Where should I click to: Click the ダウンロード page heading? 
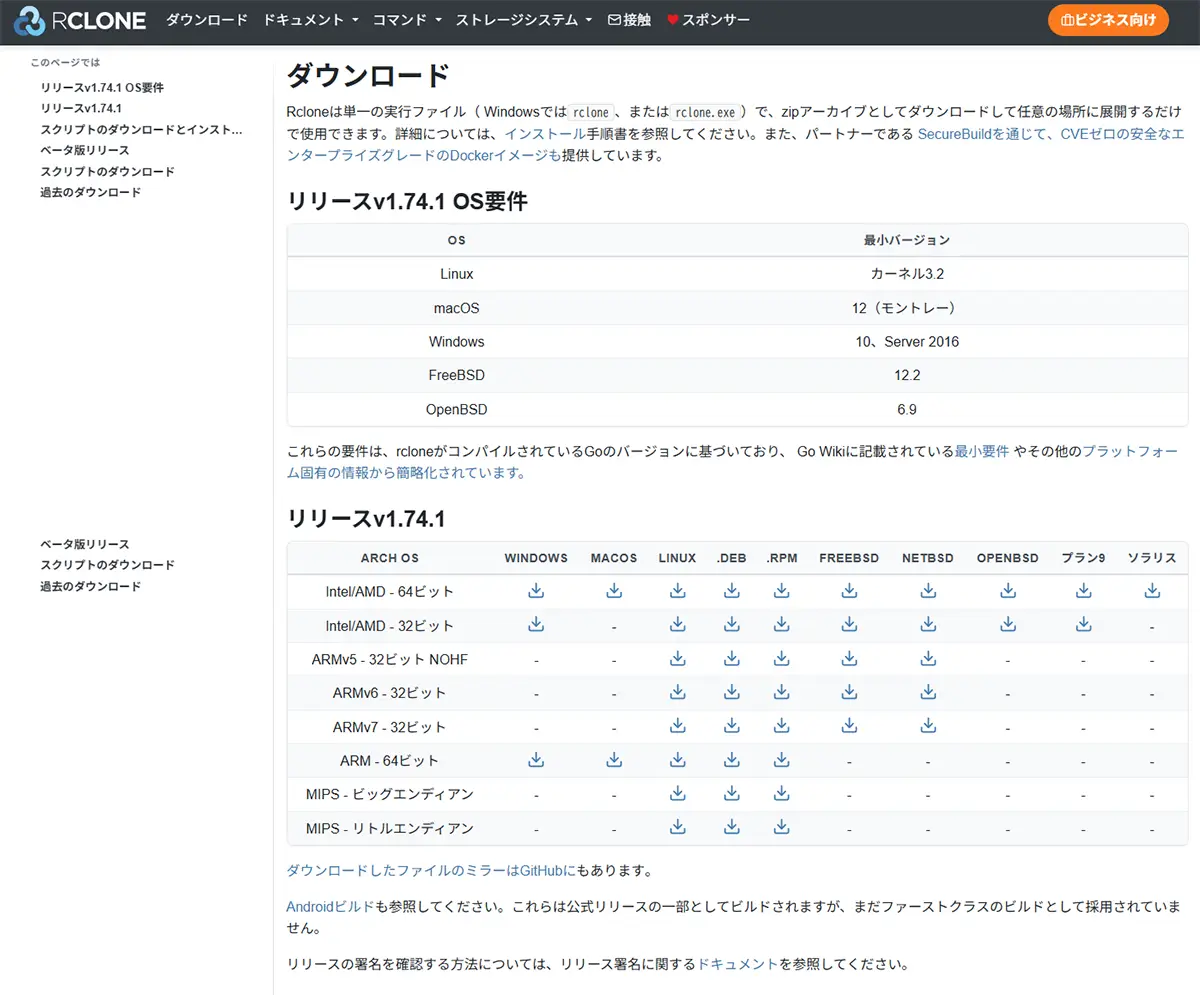click(x=368, y=75)
